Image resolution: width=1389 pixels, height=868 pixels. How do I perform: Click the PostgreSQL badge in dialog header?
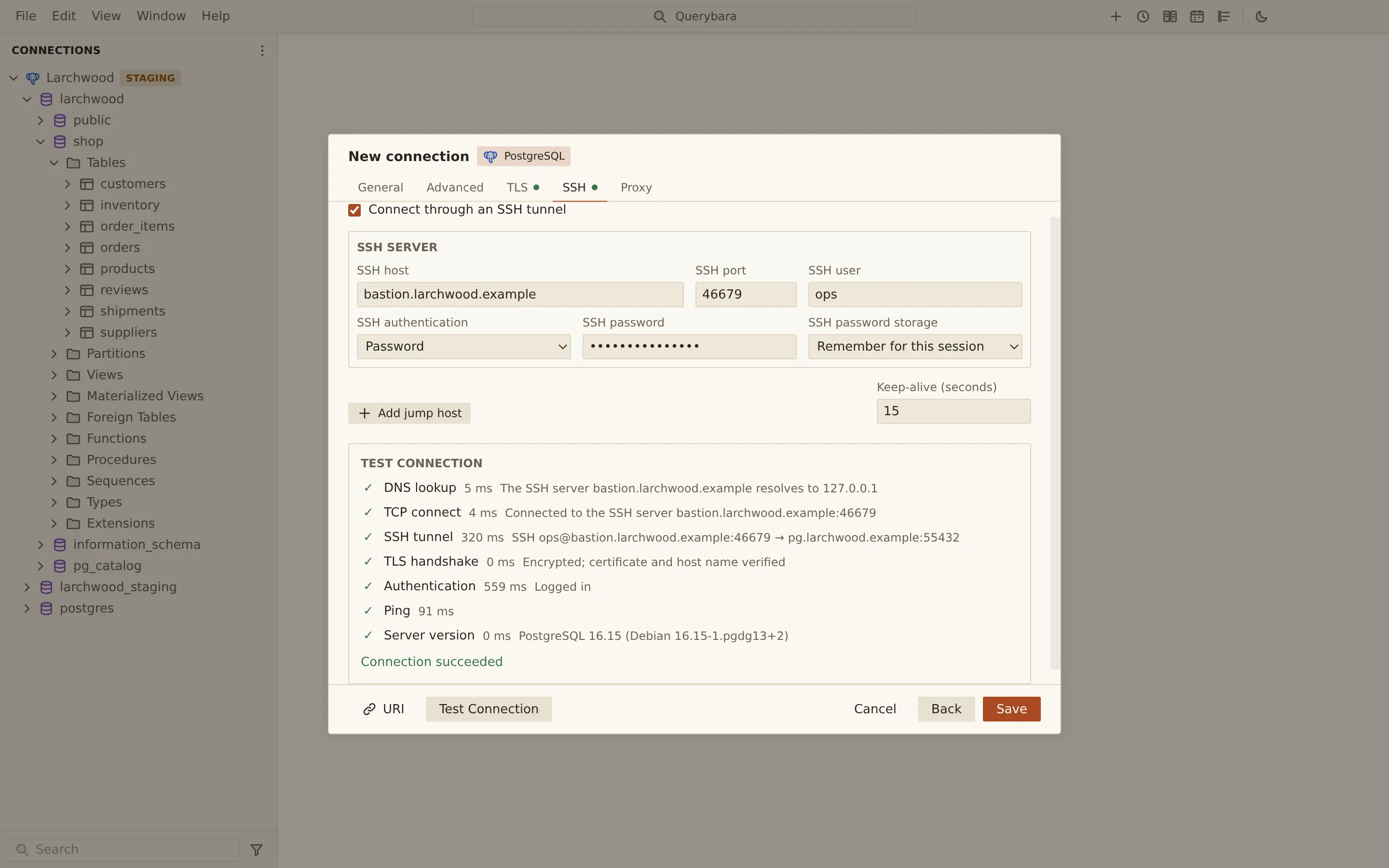click(x=523, y=156)
